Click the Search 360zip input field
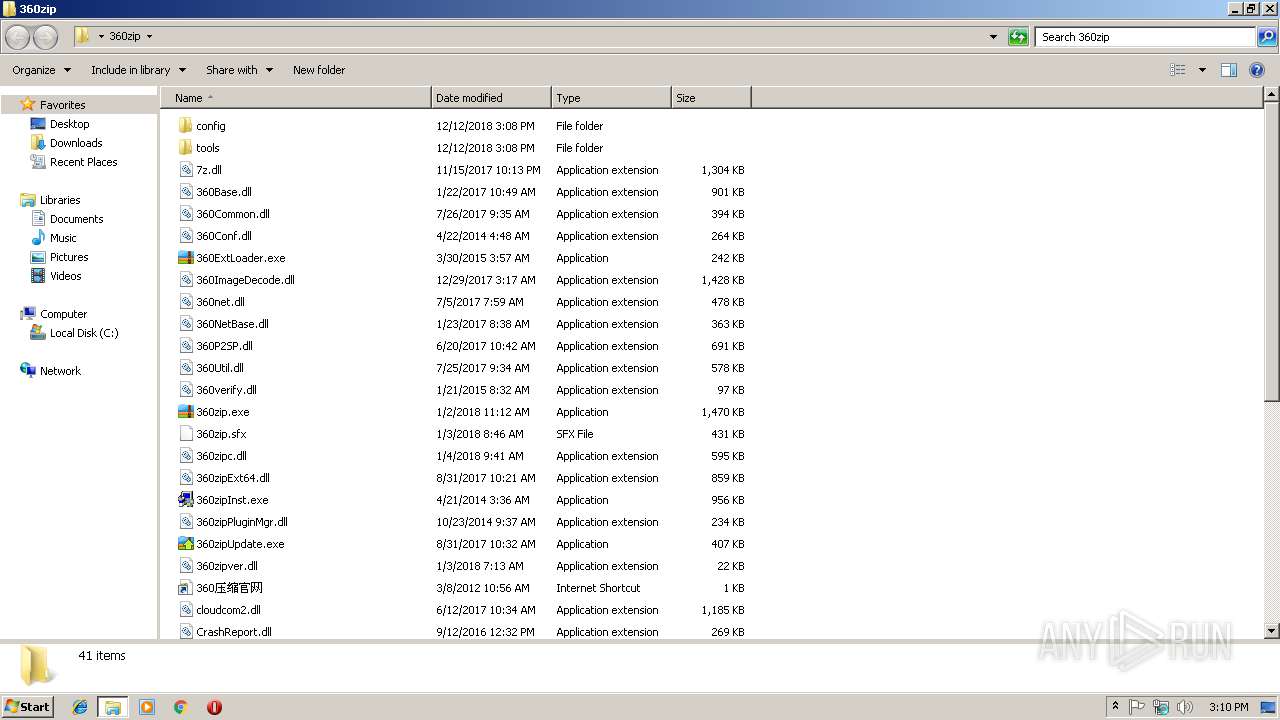Viewport: 1280px width, 720px height. (x=1145, y=37)
